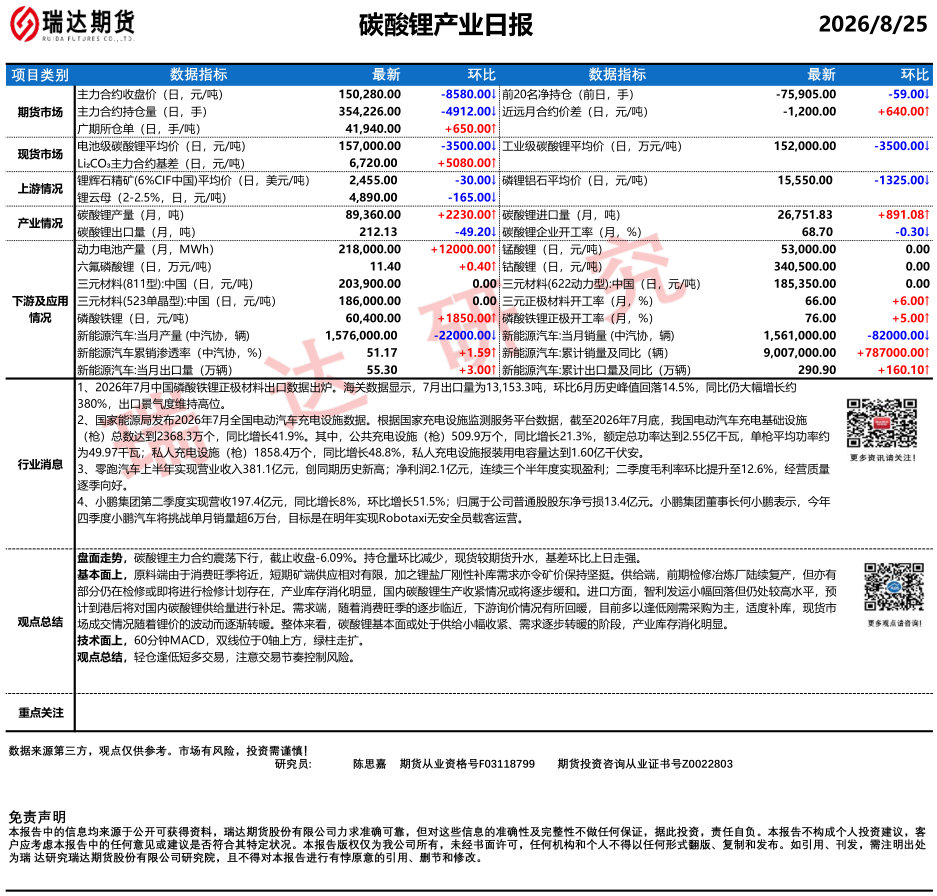Click the empty 重点关注 content area

tap(503, 712)
